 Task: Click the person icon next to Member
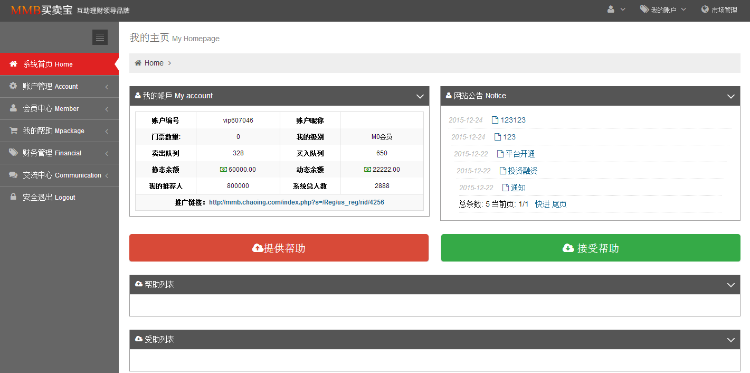(13, 108)
